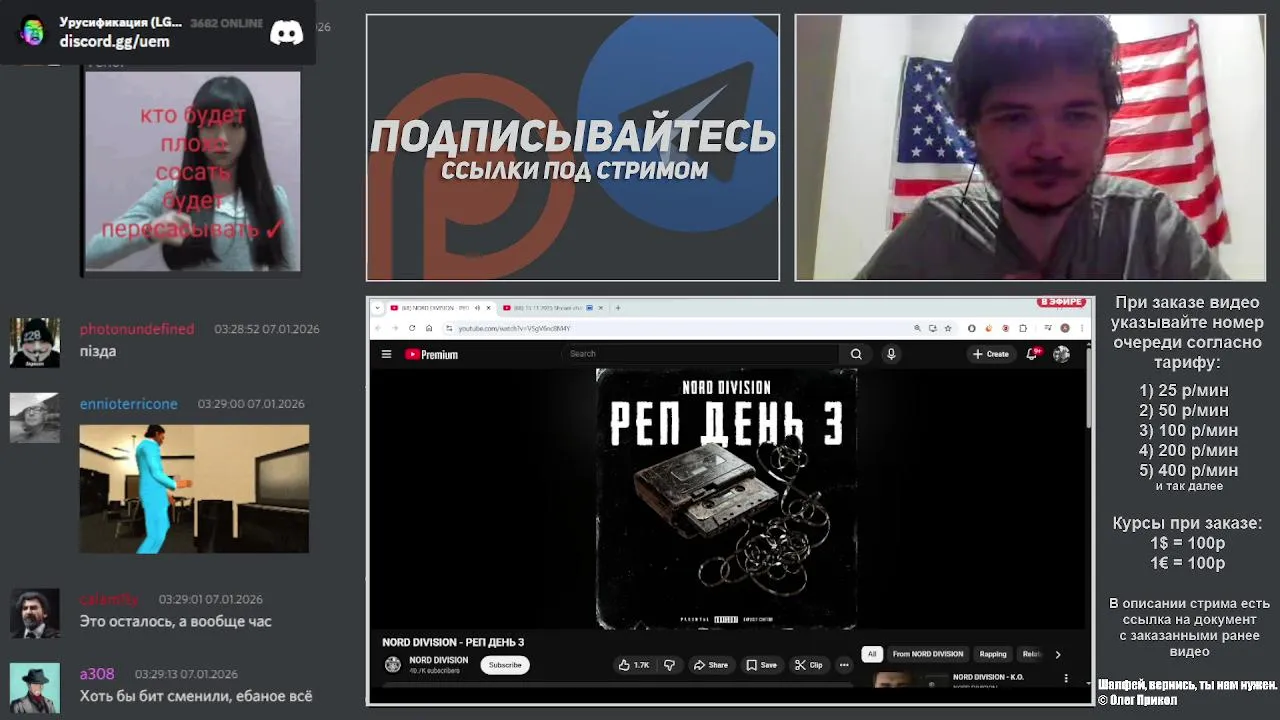
Task: Open the Create dropdown button
Action: [991, 354]
